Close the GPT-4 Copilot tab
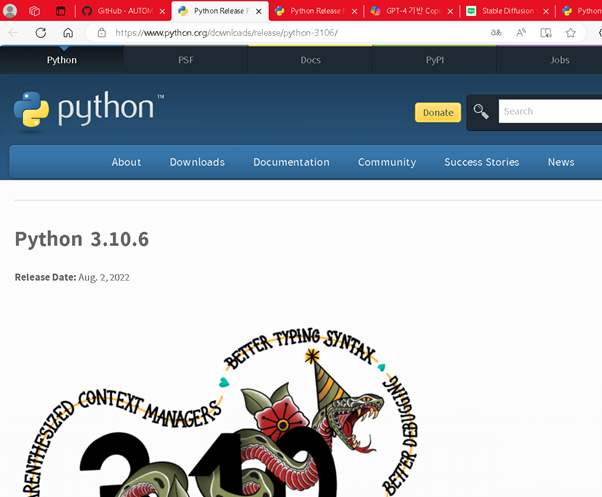This screenshot has height=497, width=602. coord(450,11)
